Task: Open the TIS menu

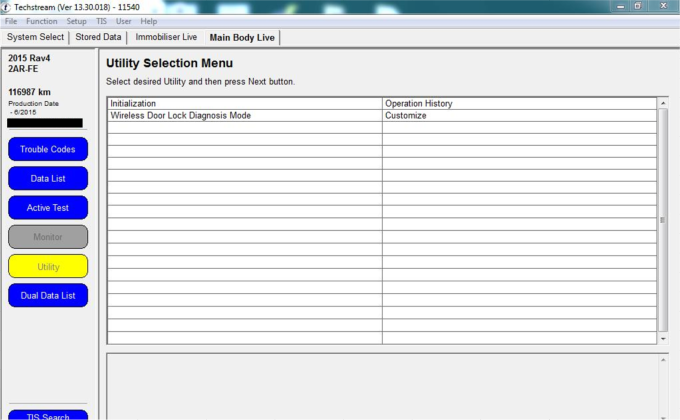Action: click(x=101, y=21)
